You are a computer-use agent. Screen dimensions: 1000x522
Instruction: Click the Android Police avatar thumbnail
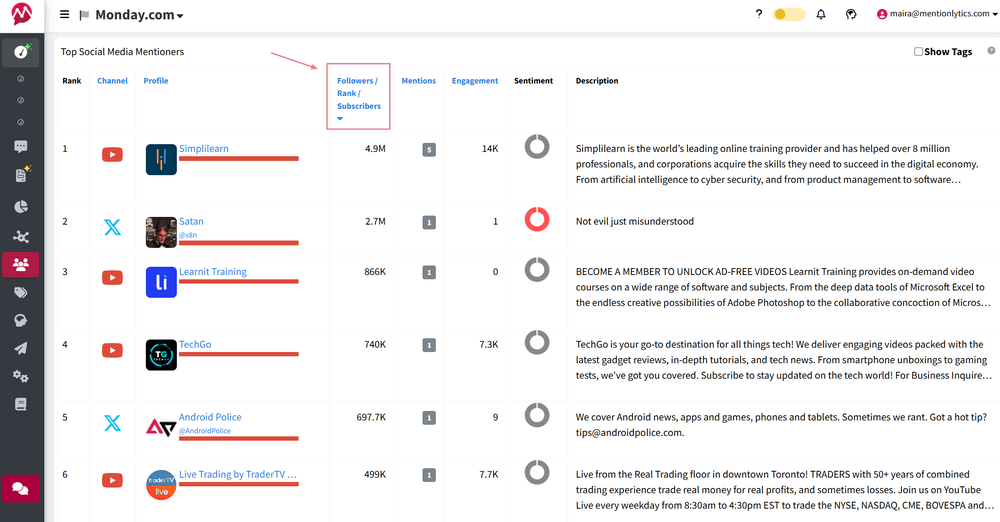point(161,427)
